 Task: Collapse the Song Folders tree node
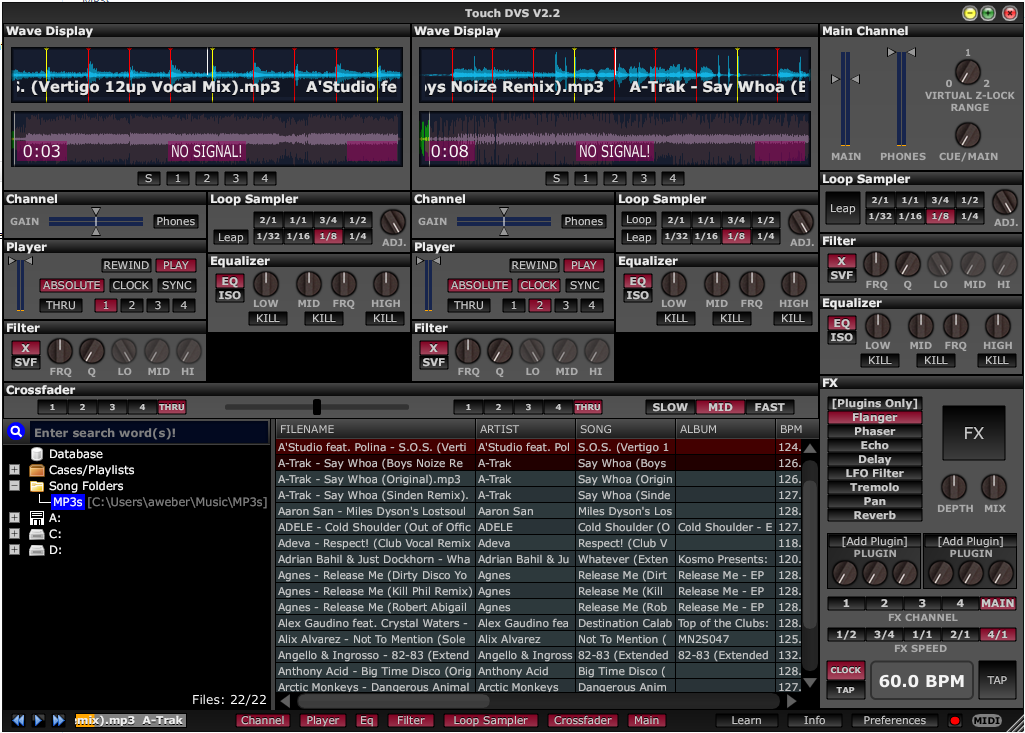click(x=14, y=486)
